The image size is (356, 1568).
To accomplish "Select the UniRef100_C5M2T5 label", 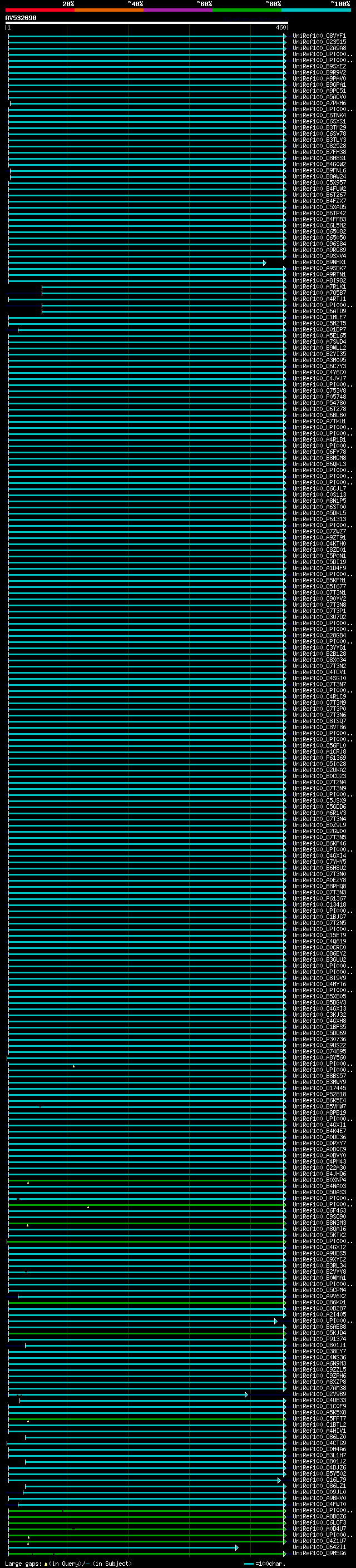I will (x=319, y=323).
